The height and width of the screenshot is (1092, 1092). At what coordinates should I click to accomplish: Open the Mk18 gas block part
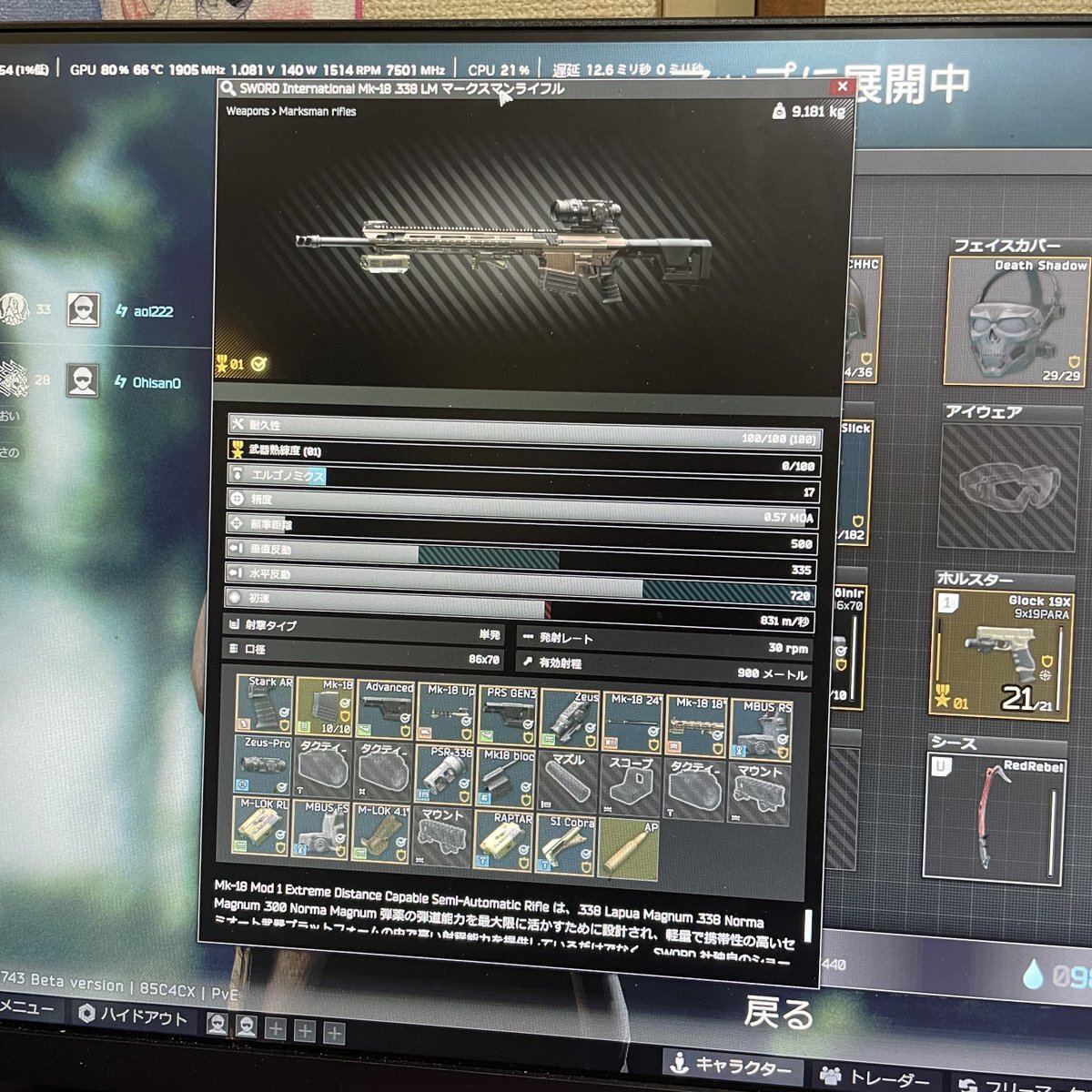click(x=506, y=778)
